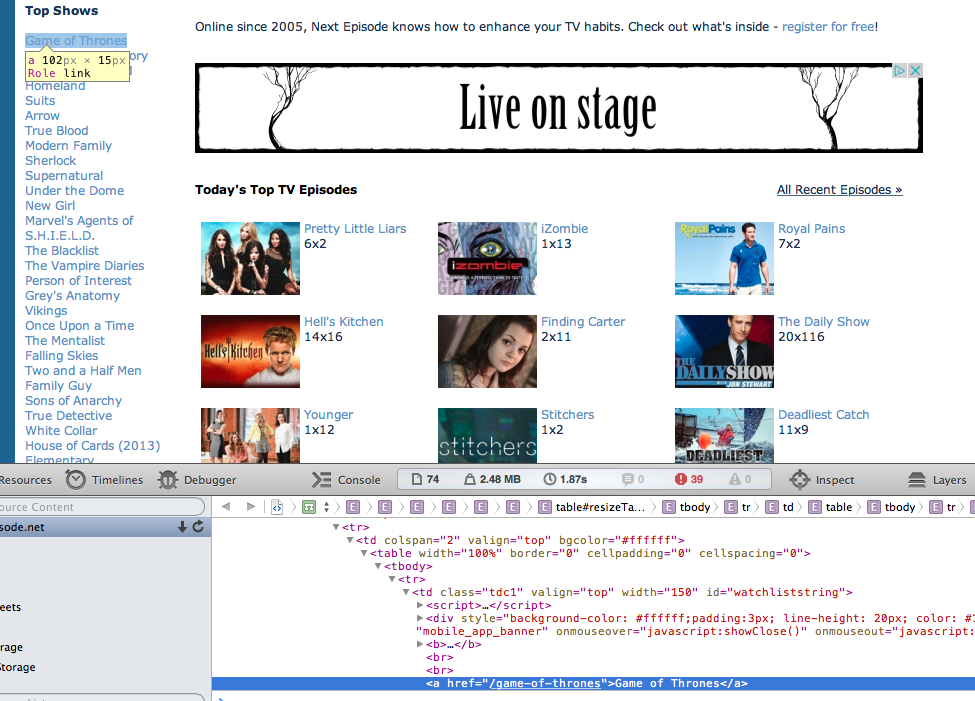The height and width of the screenshot is (701, 975).
Task: Collapse the tr node directly above td colspan
Action: coord(336,527)
